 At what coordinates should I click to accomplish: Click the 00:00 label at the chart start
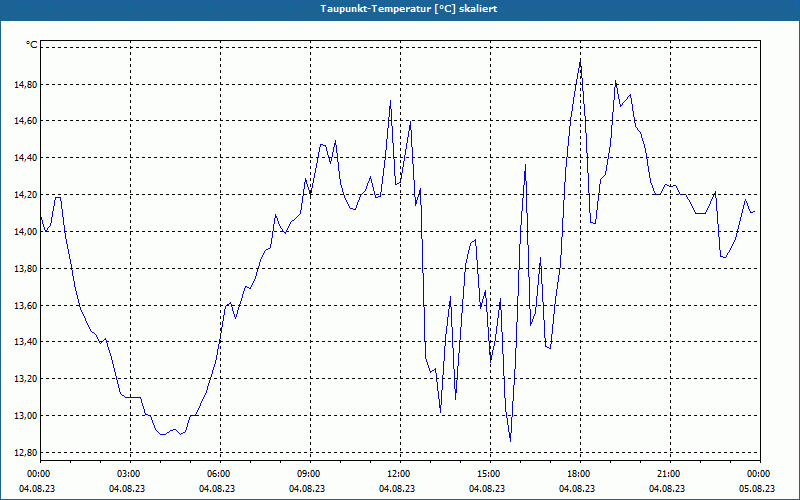40,474
